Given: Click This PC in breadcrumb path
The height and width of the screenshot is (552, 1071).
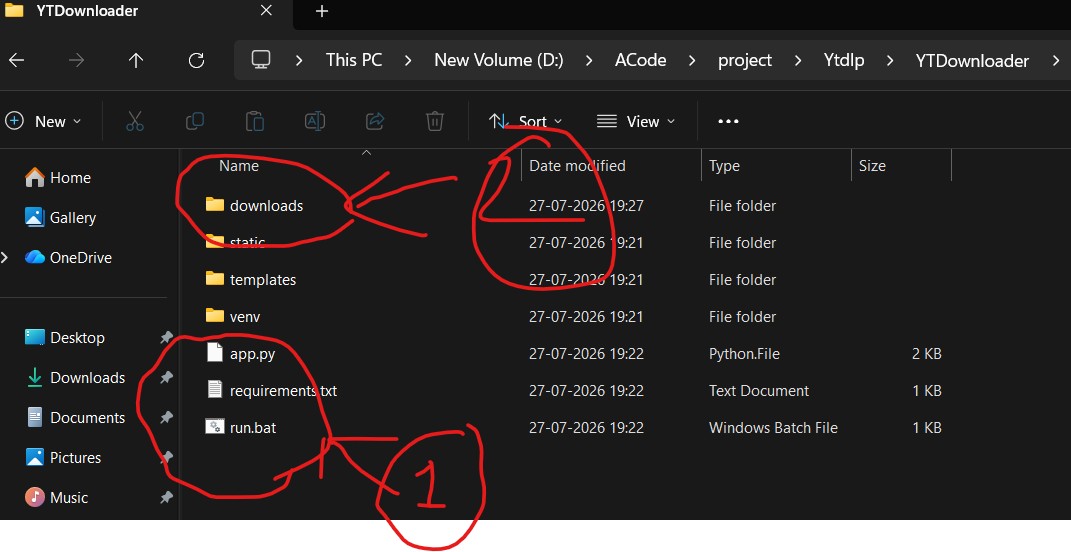Looking at the screenshot, I should click(x=354, y=60).
